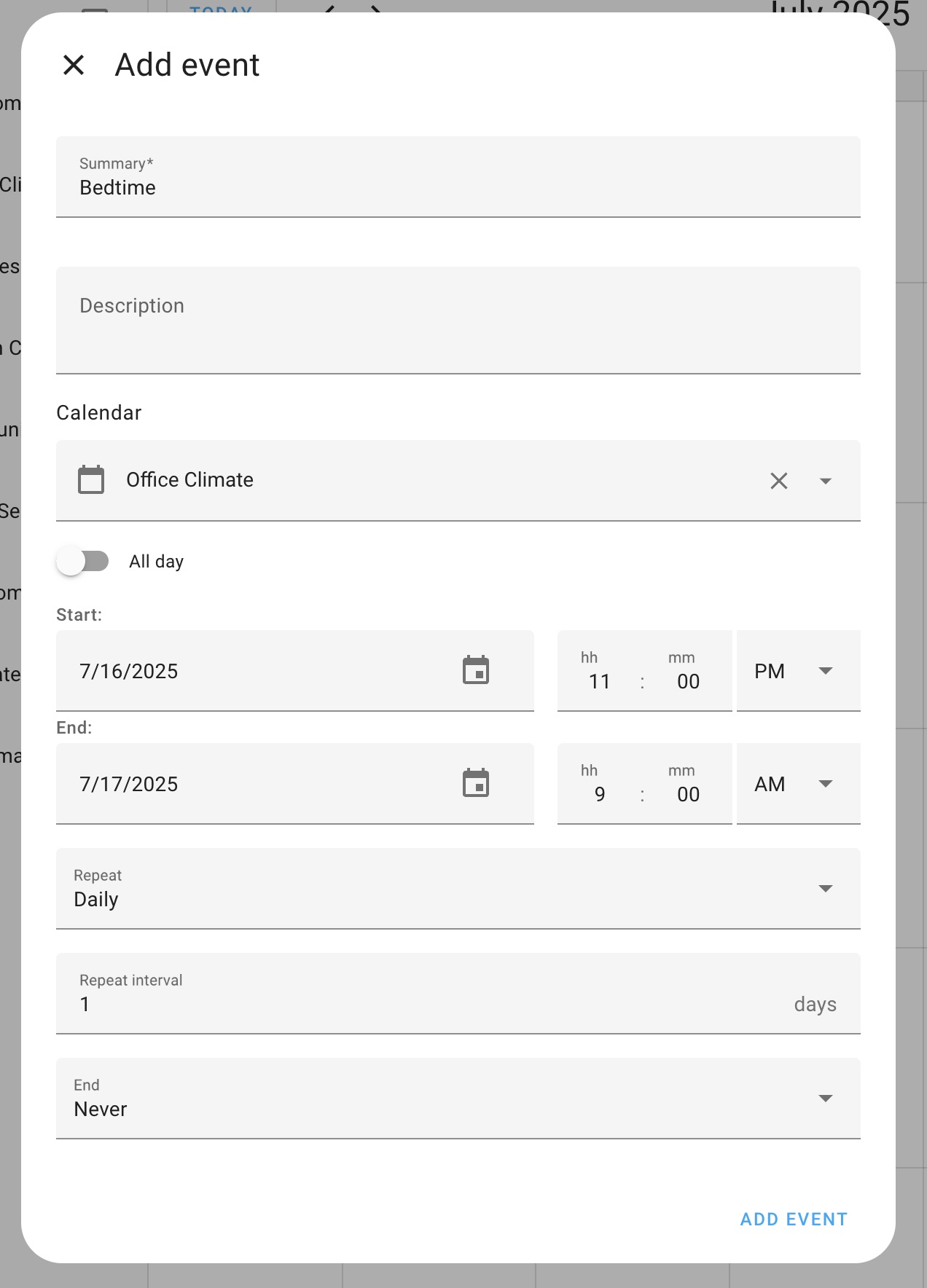Select the start time hours field
Screen dimensions: 927x1288
600,681
